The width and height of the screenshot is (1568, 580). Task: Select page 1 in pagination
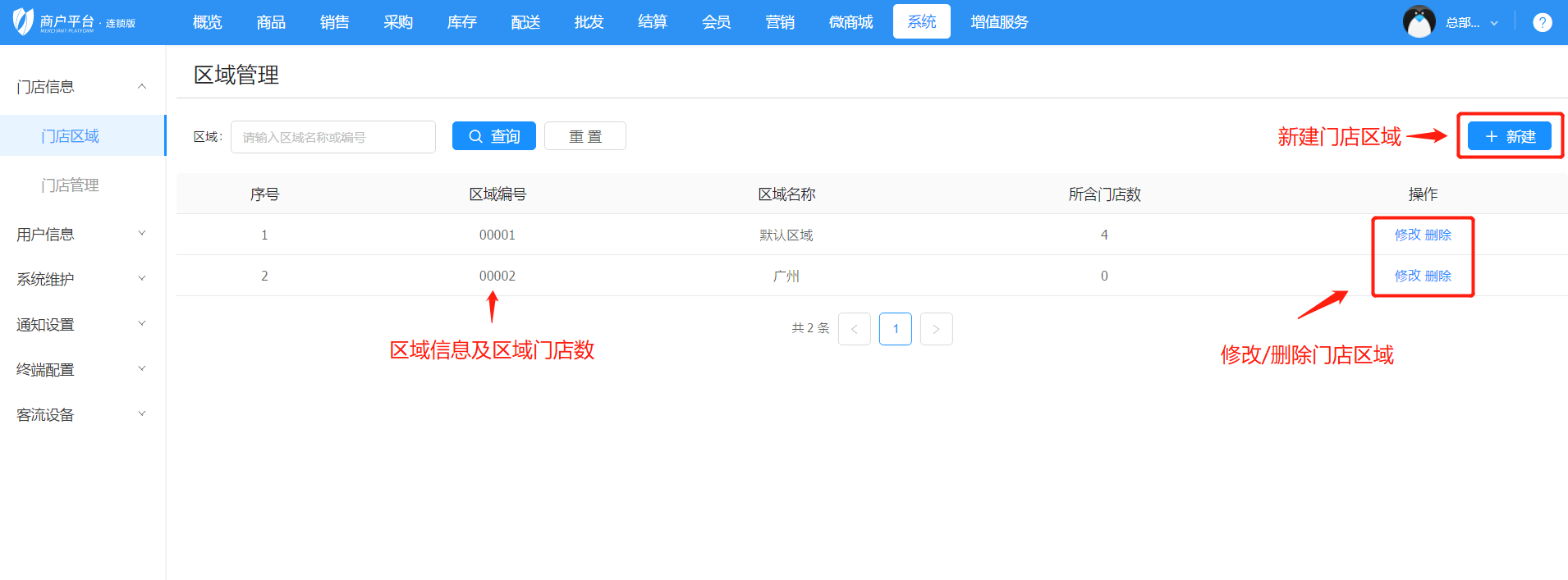coord(895,329)
